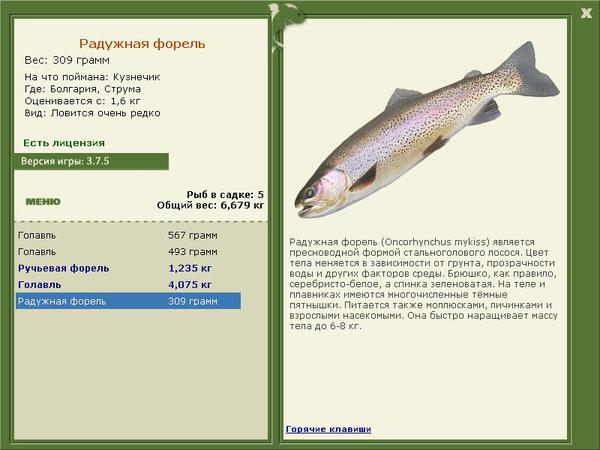Click the Рыб в садке: 5 counter
The width and height of the screenshot is (600, 450).
225,195
